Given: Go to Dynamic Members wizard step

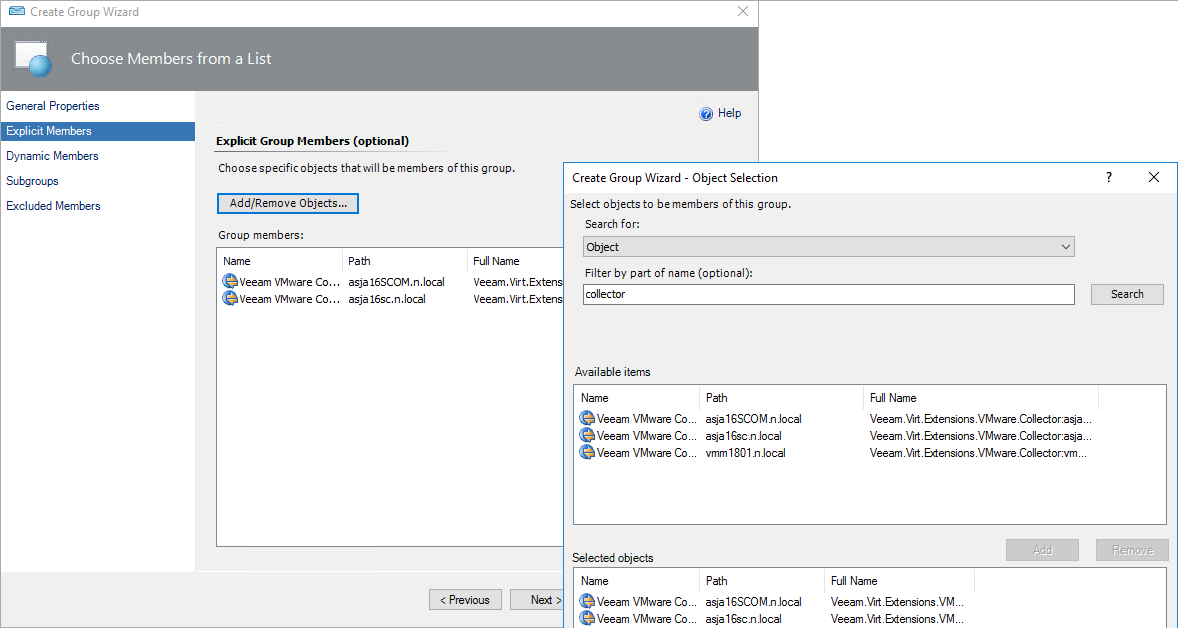Looking at the screenshot, I should 52,155.
